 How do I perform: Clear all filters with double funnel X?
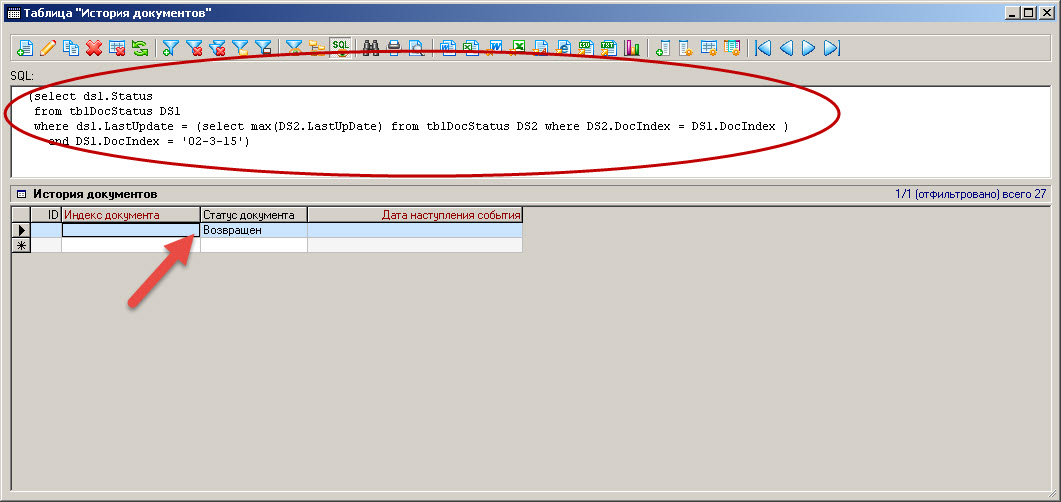click(217, 48)
